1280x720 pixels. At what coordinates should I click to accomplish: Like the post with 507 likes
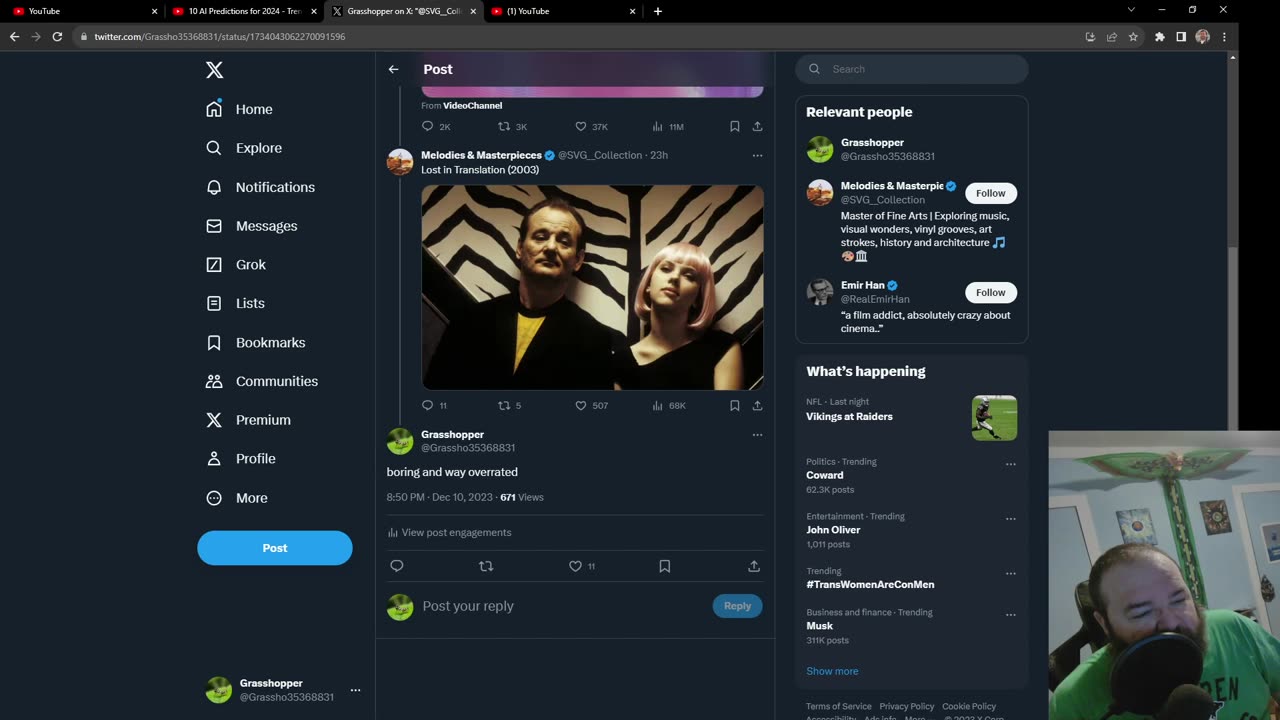pyautogui.click(x=581, y=405)
